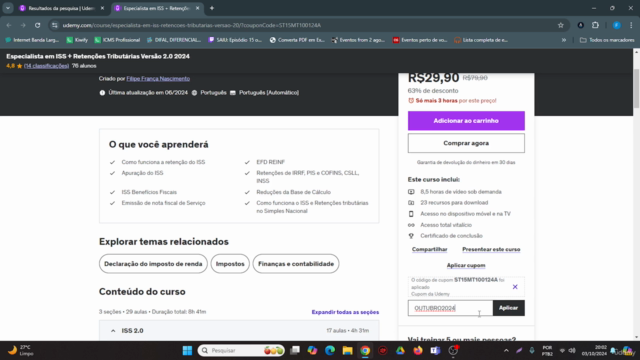Open Google Drive taskbar icon
The width and height of the screenshot is (640, 360).
400,351
